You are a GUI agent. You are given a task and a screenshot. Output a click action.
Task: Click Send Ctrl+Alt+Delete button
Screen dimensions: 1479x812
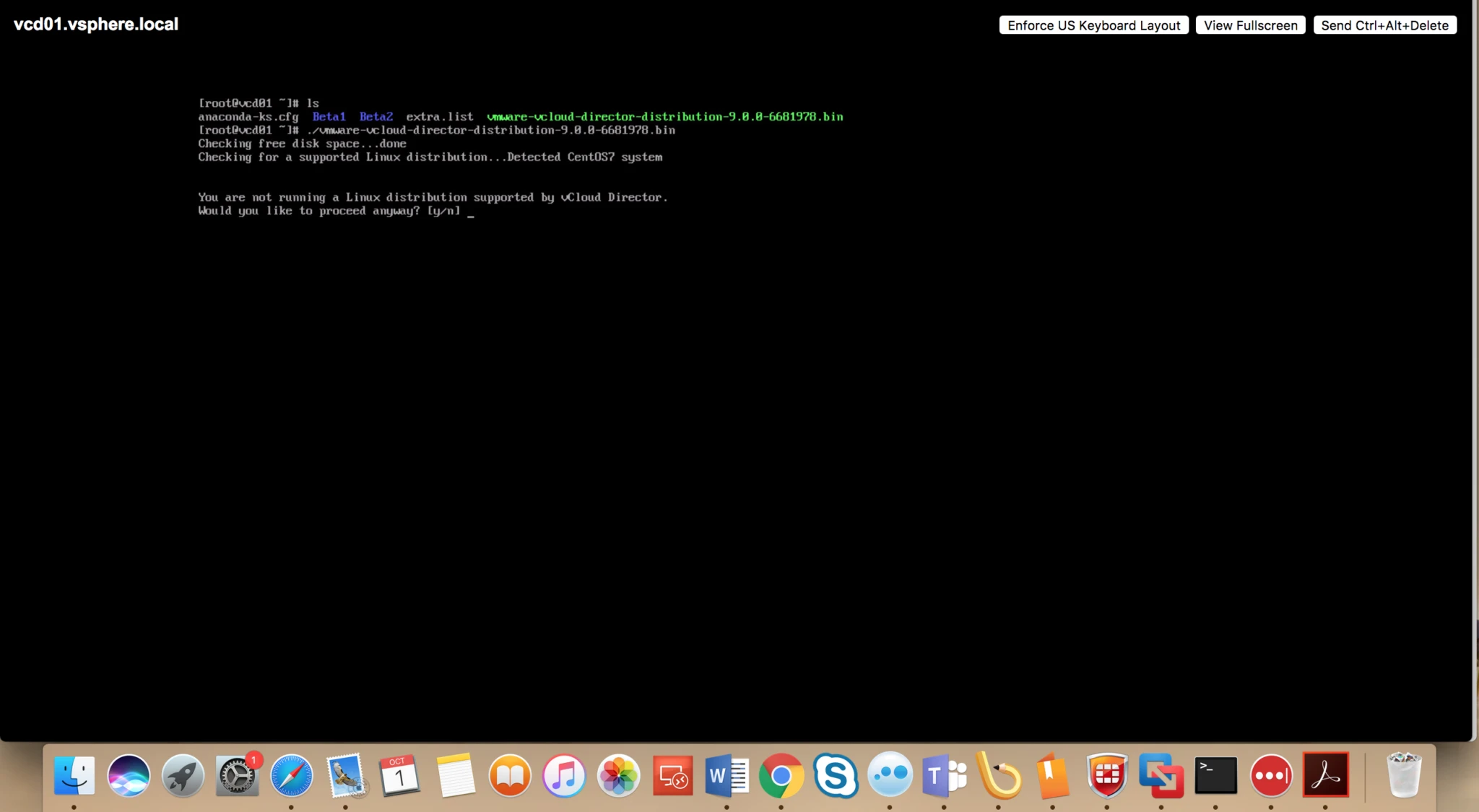(x=1385, y=25)
